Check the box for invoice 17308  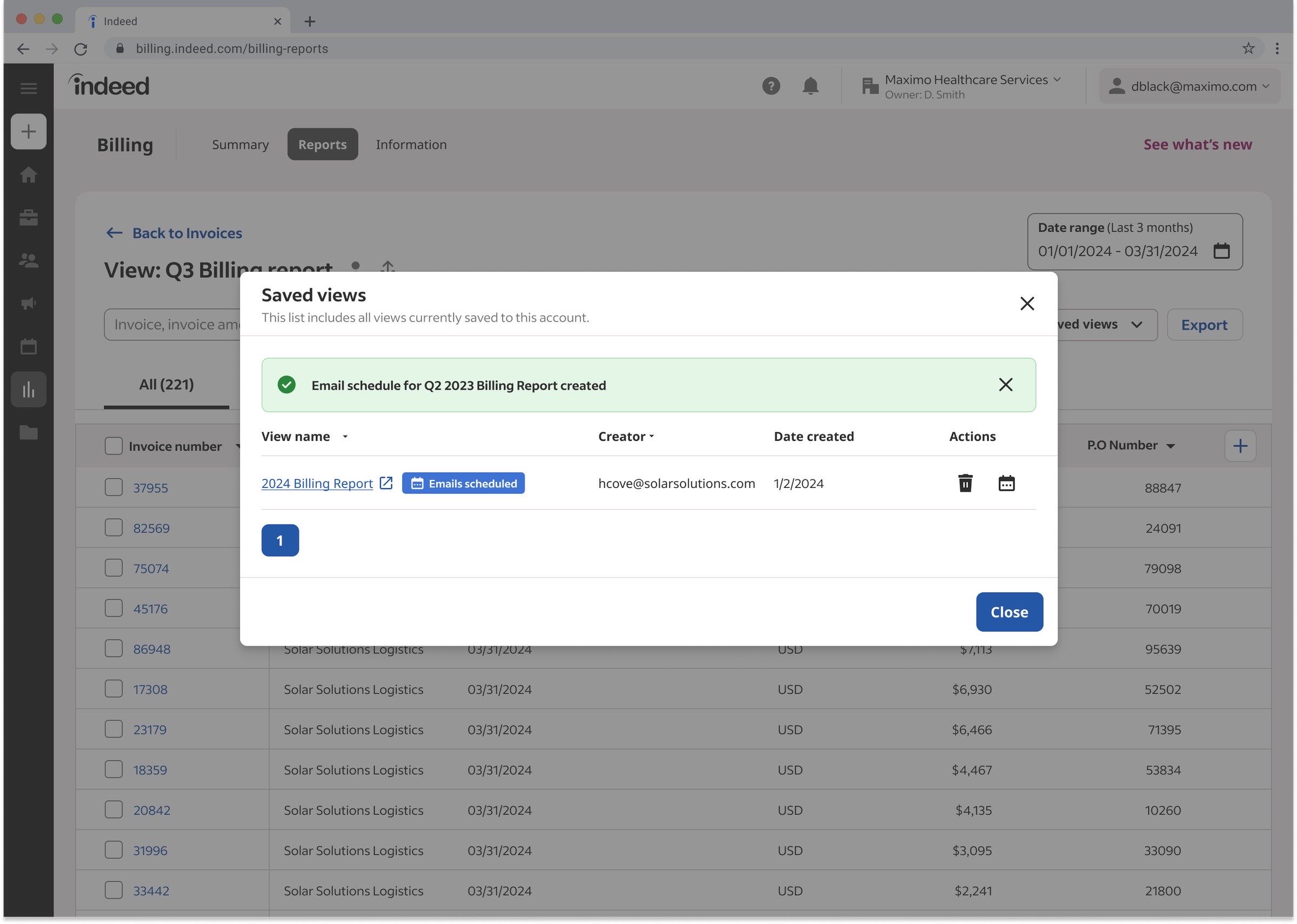tap(114, 689)
